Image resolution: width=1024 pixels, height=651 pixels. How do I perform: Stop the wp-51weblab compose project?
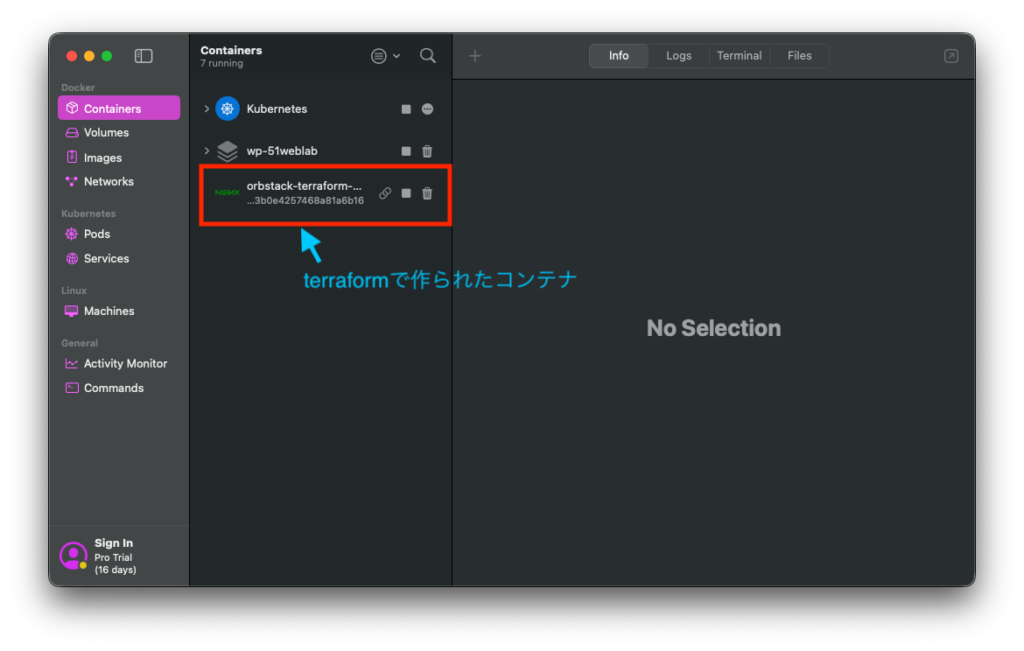tap(406, 151)
